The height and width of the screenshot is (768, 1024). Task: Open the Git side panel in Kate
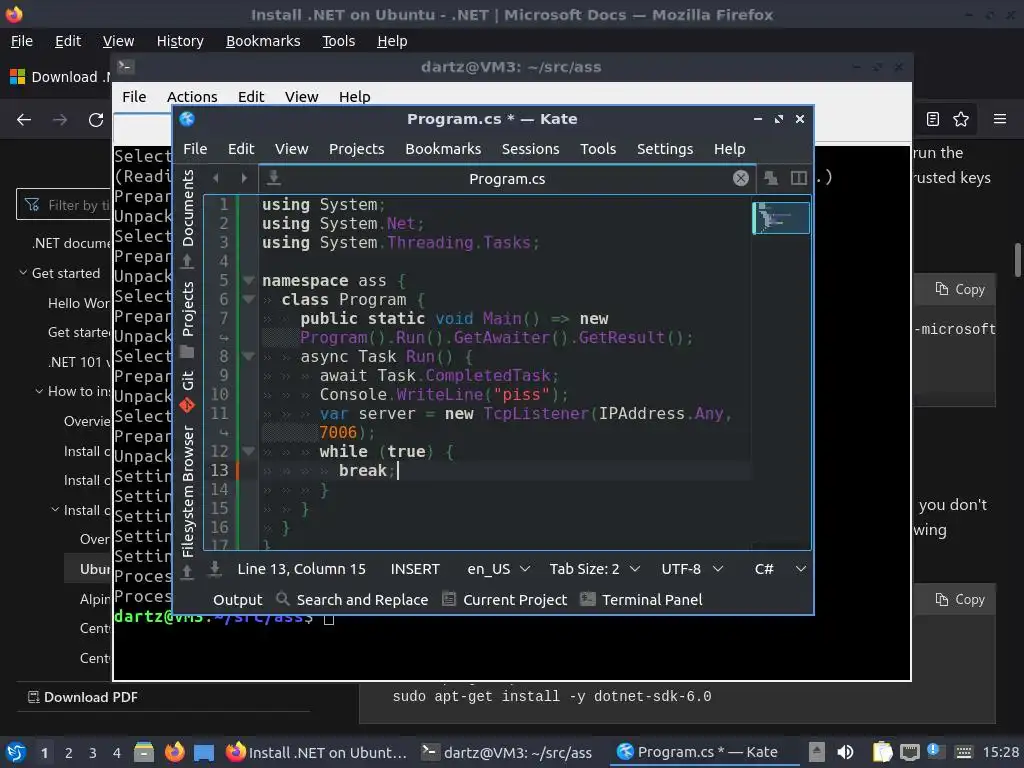(x=188, y=380)
